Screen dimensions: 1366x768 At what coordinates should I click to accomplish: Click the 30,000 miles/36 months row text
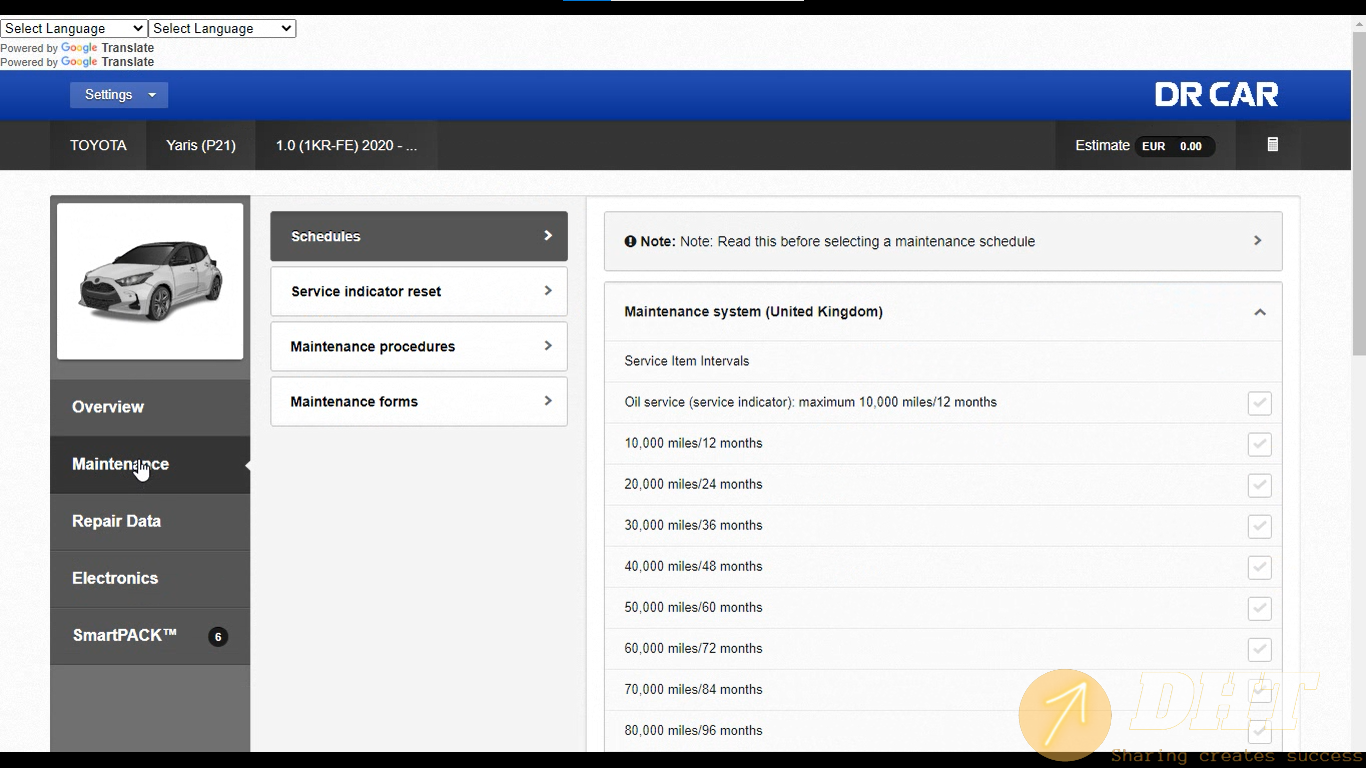tap(694, 525)
